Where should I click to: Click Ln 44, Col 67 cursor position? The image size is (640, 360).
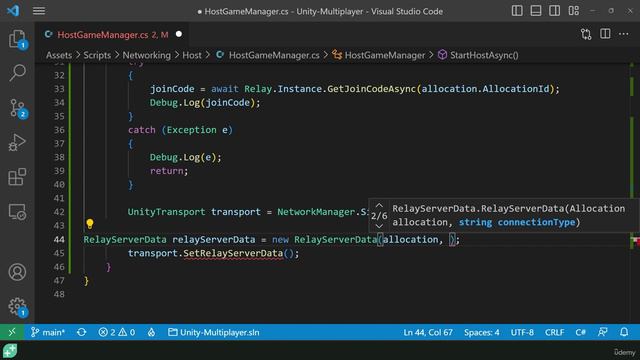click(x=428, y=332)
